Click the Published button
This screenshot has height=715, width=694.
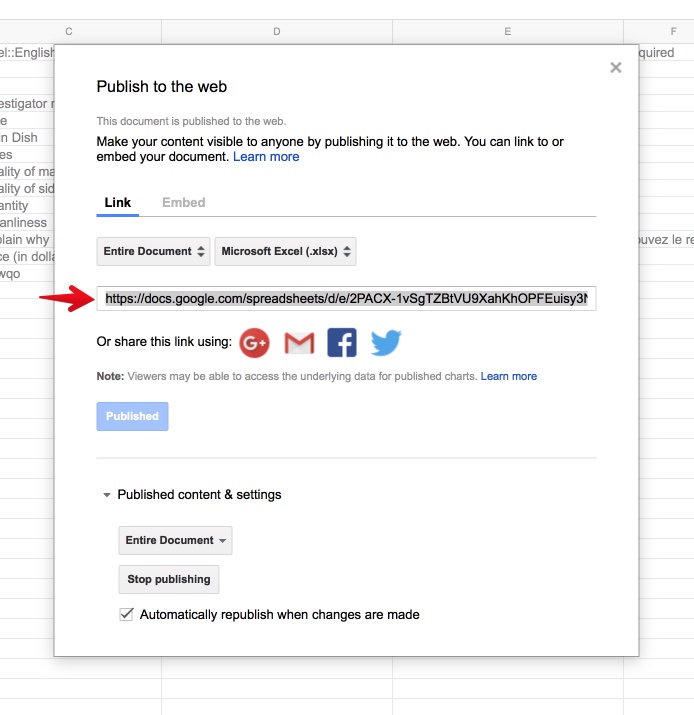[132, 416]
